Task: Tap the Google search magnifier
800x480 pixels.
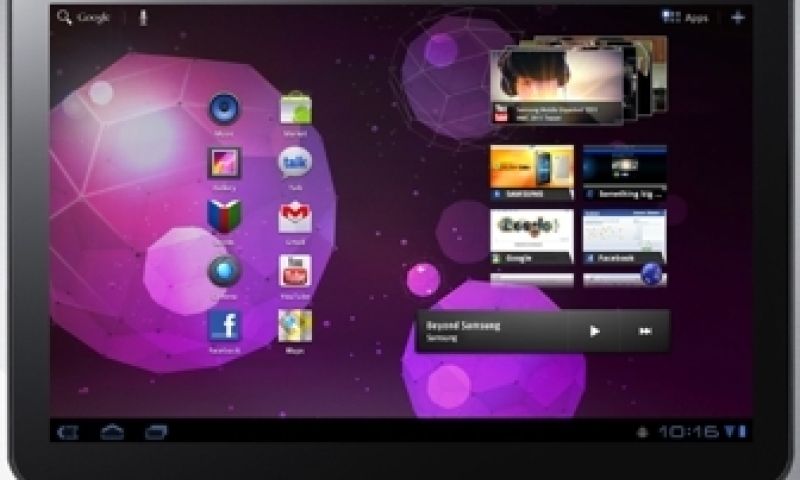Action: click(x=64, y=17)
